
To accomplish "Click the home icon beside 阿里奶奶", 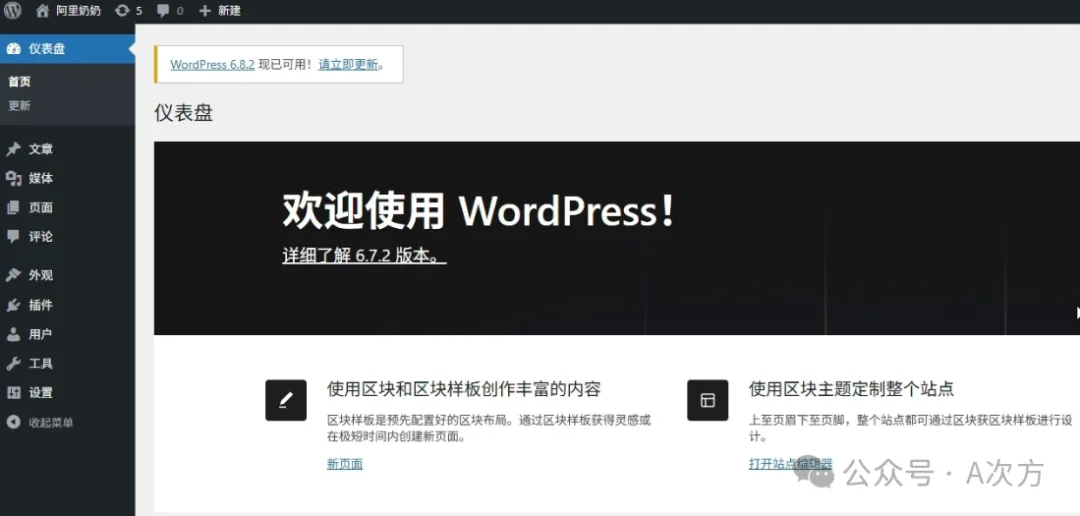I will point(43,11).
